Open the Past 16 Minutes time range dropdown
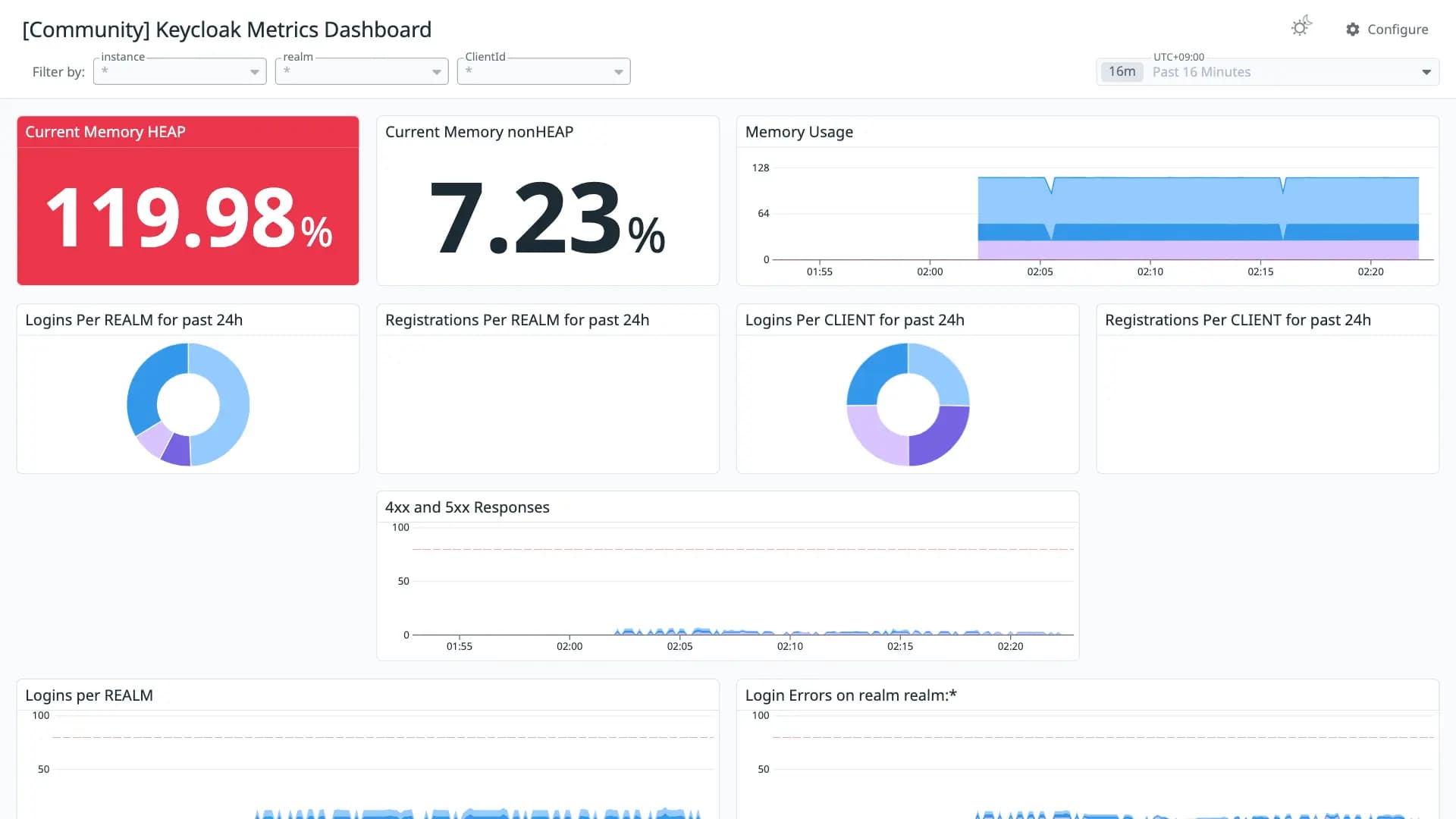This screenshot has height=819, width=1456. pos(1267,72)
